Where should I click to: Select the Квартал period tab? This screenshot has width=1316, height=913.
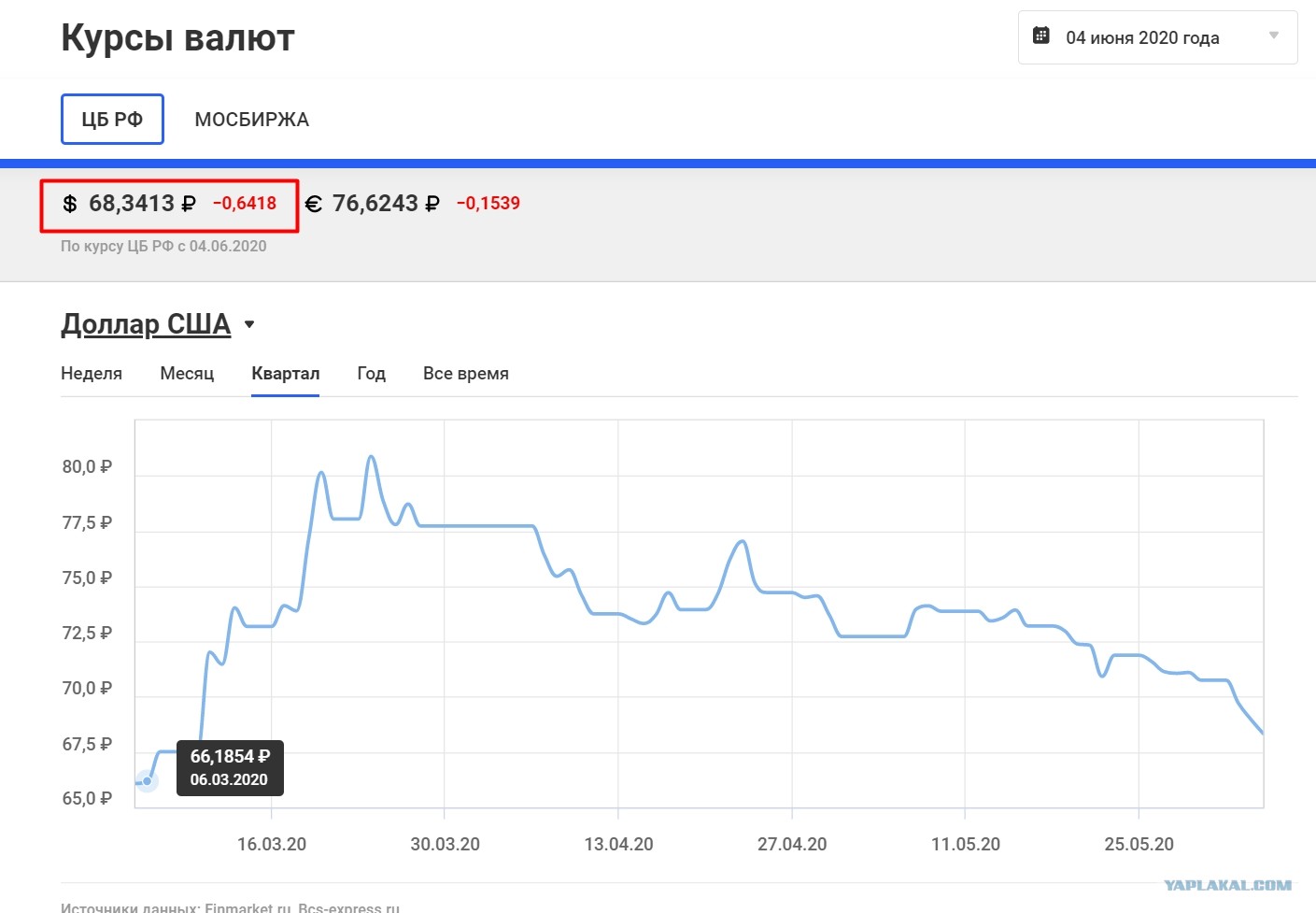click(286, 374)
